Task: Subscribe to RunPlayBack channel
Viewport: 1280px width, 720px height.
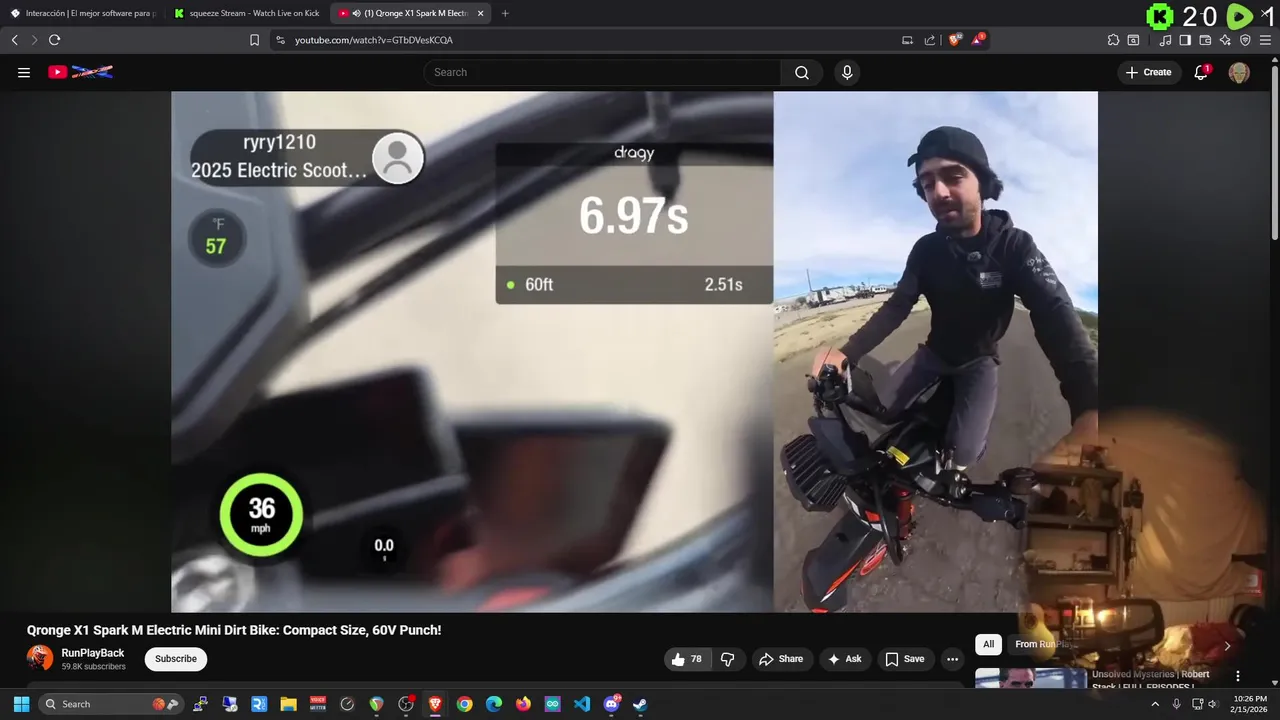Action: (175, 659)
